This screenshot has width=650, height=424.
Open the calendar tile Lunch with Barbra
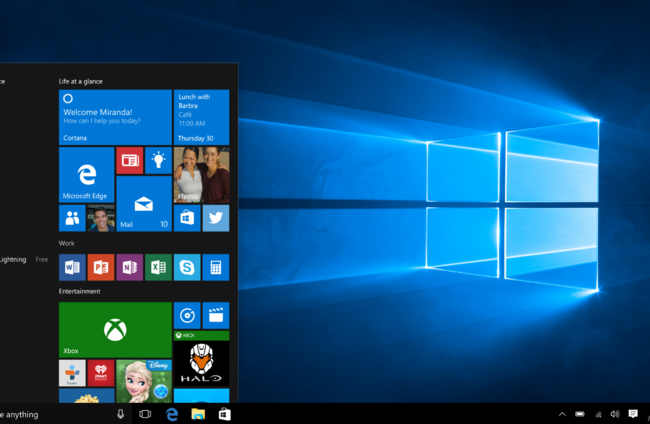(201, 117)
